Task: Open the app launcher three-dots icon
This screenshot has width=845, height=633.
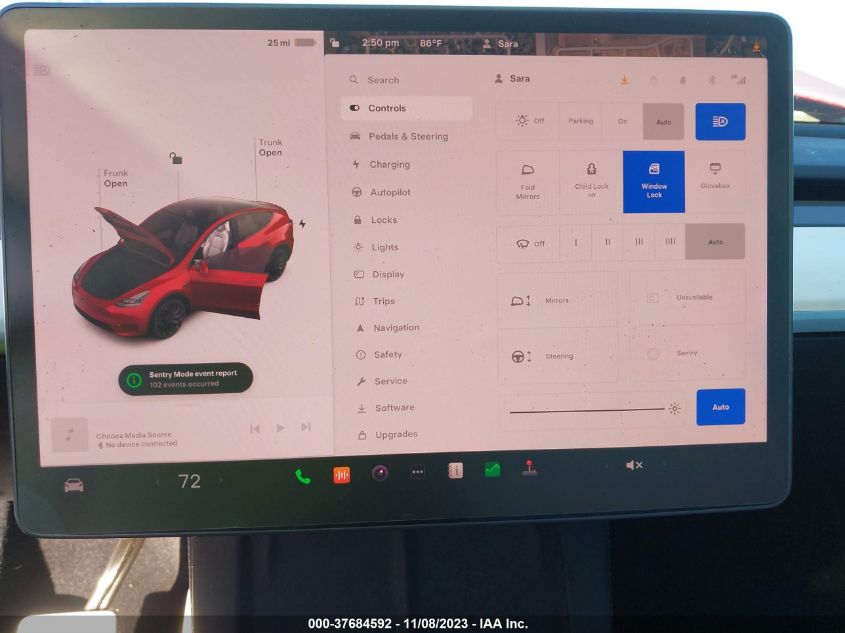Action: click(x=417, y=472)
